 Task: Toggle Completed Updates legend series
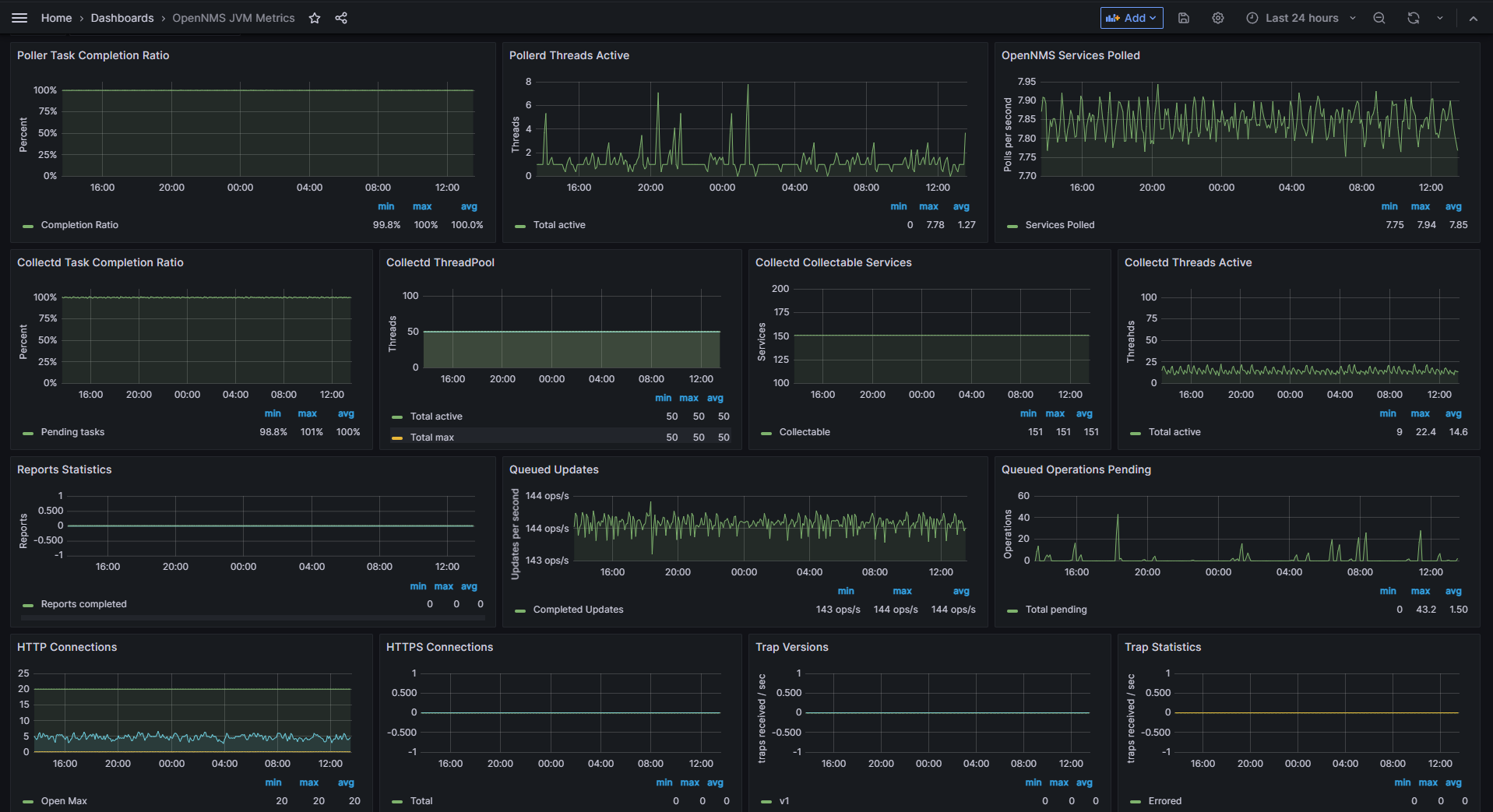(x=578, y=610)
